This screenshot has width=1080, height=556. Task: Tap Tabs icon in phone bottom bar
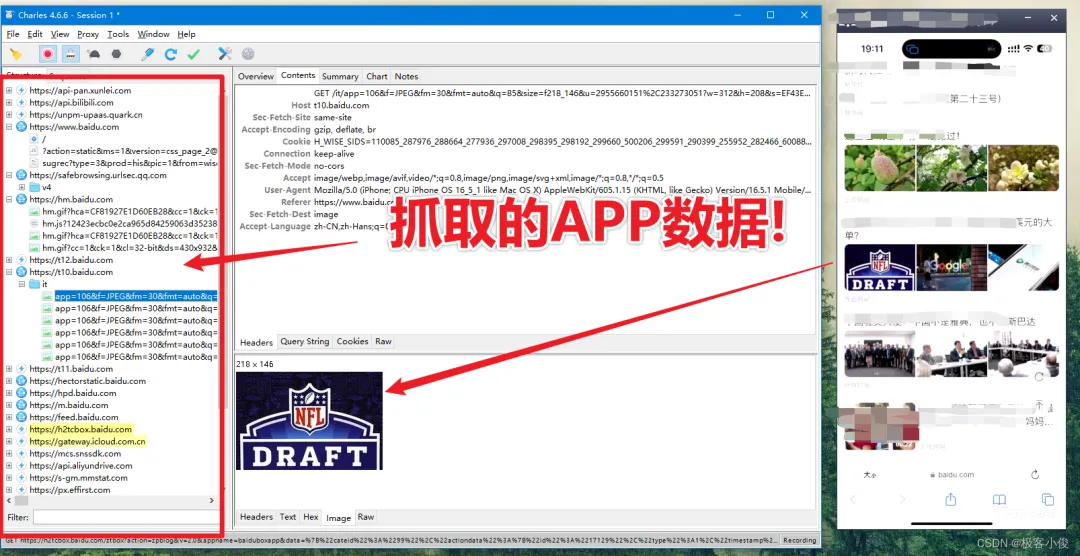[1048, 500]
